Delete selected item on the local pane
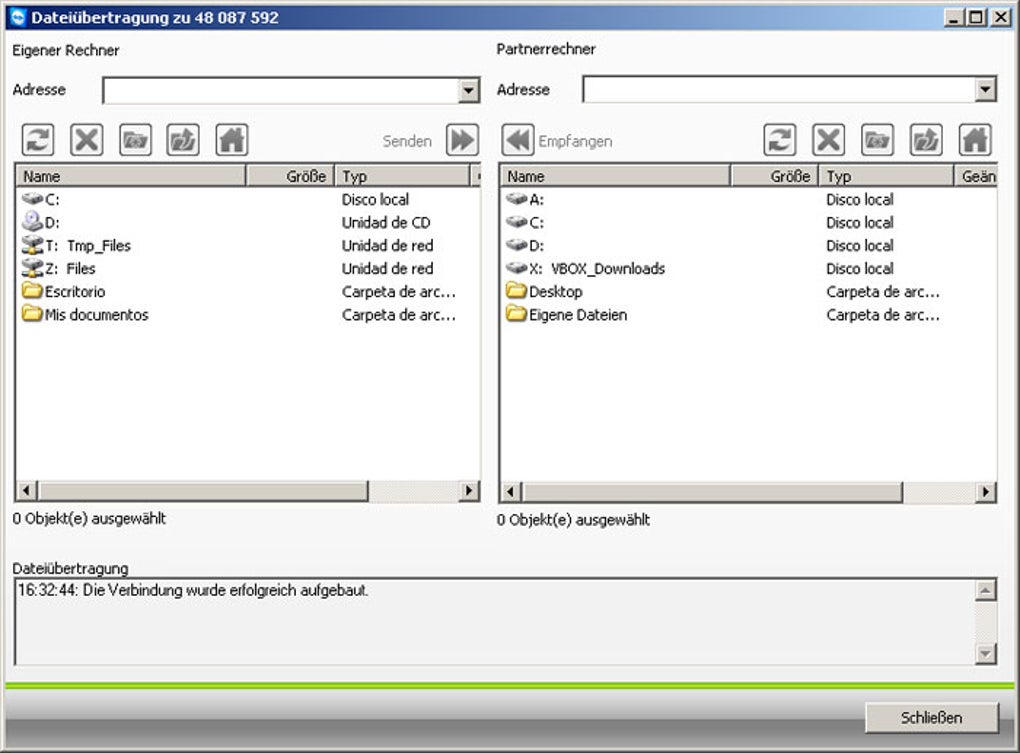1020x753 pixels. [86, 139]
